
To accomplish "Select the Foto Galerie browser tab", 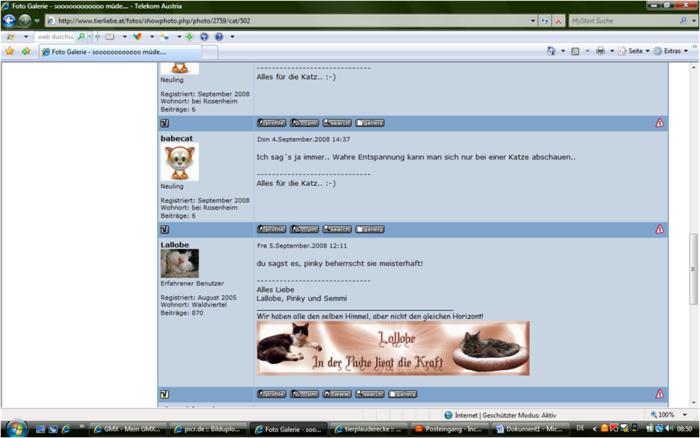I will click(102, 51).
